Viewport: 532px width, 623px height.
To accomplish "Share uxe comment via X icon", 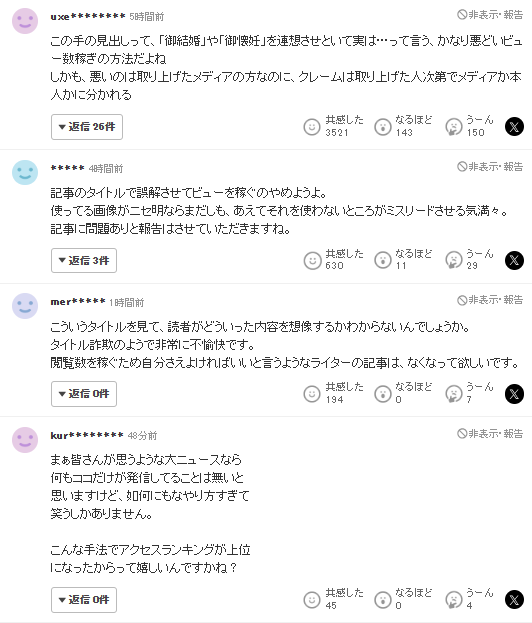I will pyautogui.click(x=514, y=127).
